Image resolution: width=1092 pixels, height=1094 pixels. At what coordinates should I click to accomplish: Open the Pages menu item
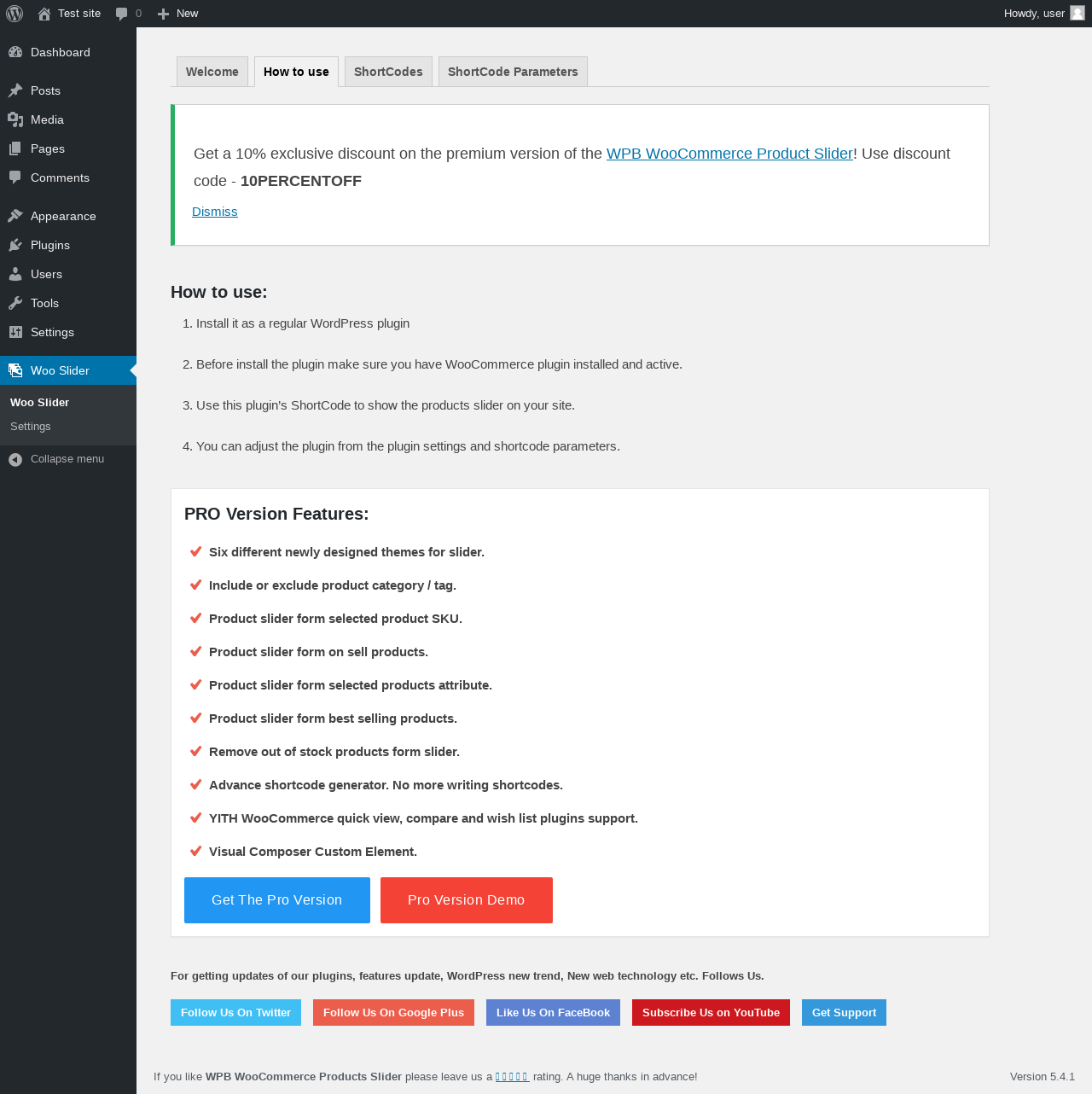pyautogui.click(x=68, y=148)
